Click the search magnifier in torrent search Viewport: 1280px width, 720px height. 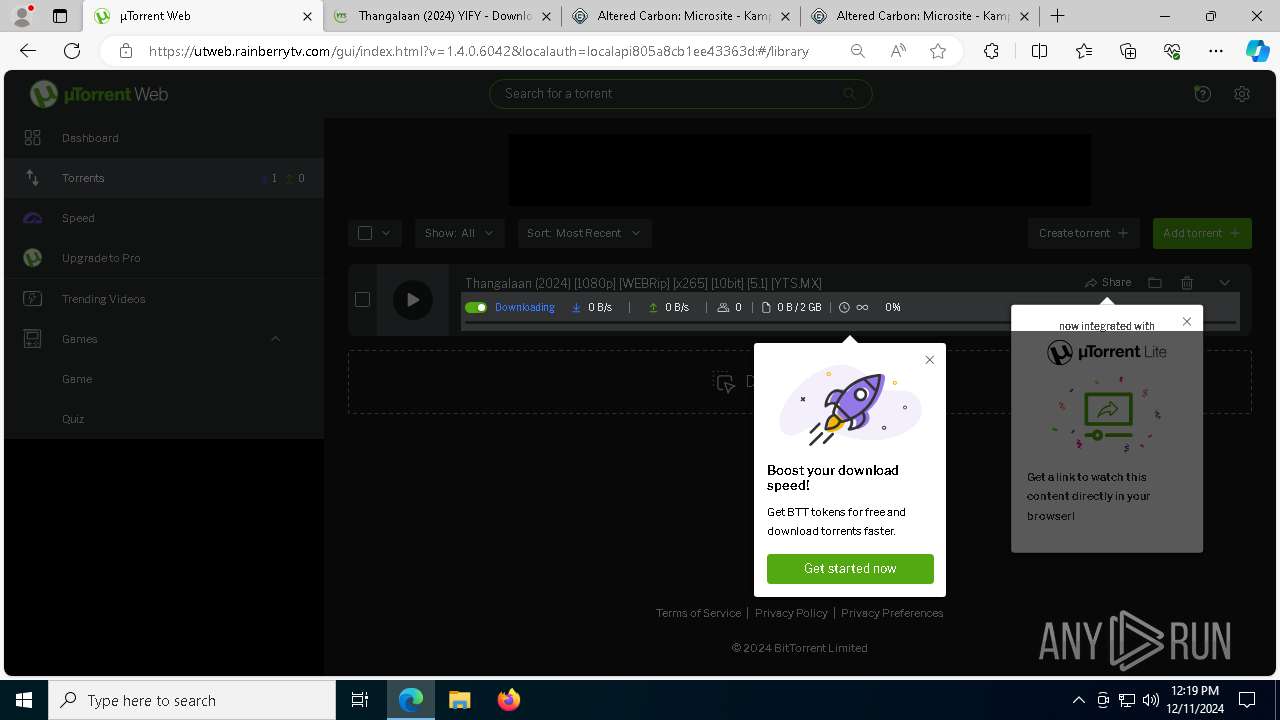pos(849,94)
